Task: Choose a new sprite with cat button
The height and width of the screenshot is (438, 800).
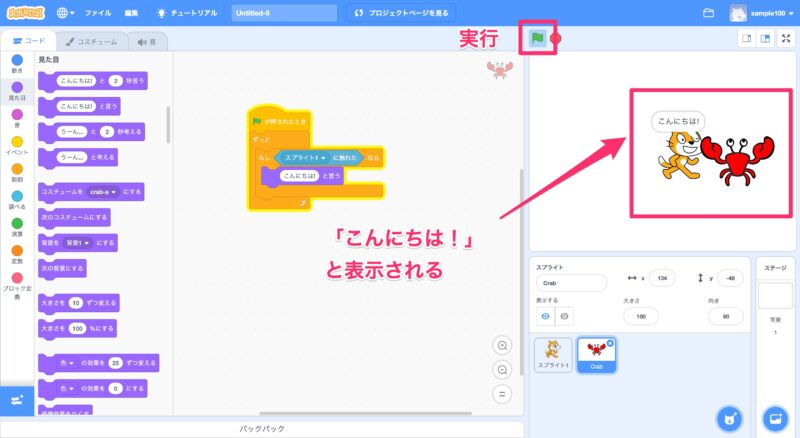Action: coord(729,417)
